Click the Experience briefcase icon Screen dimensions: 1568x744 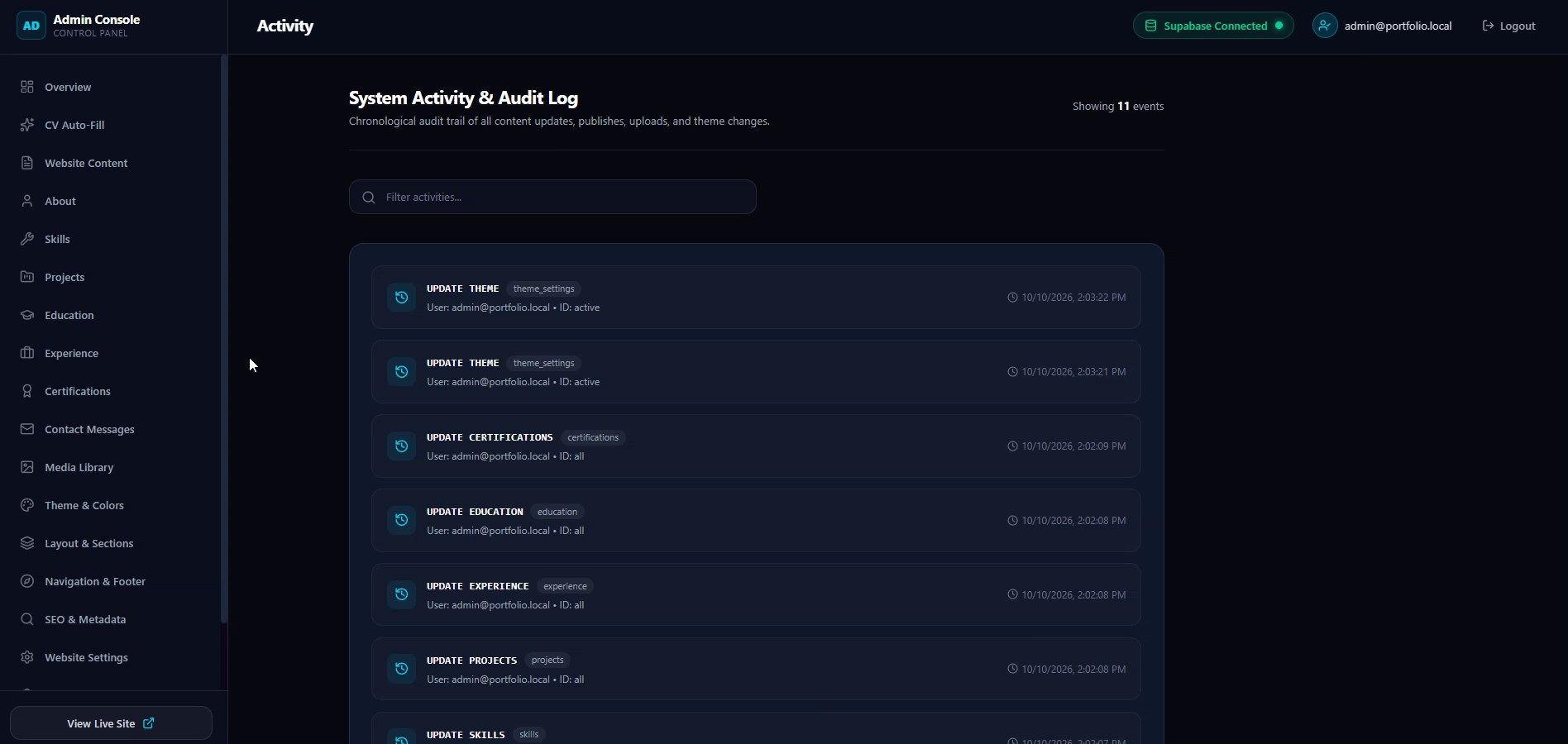27,353
